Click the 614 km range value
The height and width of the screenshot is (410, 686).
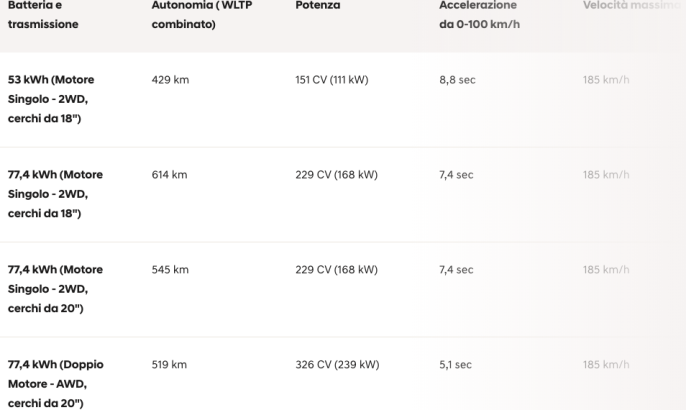(169, 175)
